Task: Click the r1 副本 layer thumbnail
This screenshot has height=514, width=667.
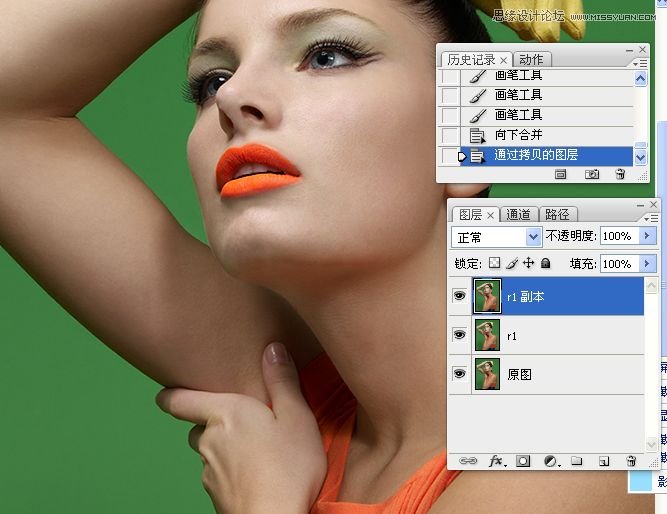Action: pyautogui.click(x=487, y=296)
